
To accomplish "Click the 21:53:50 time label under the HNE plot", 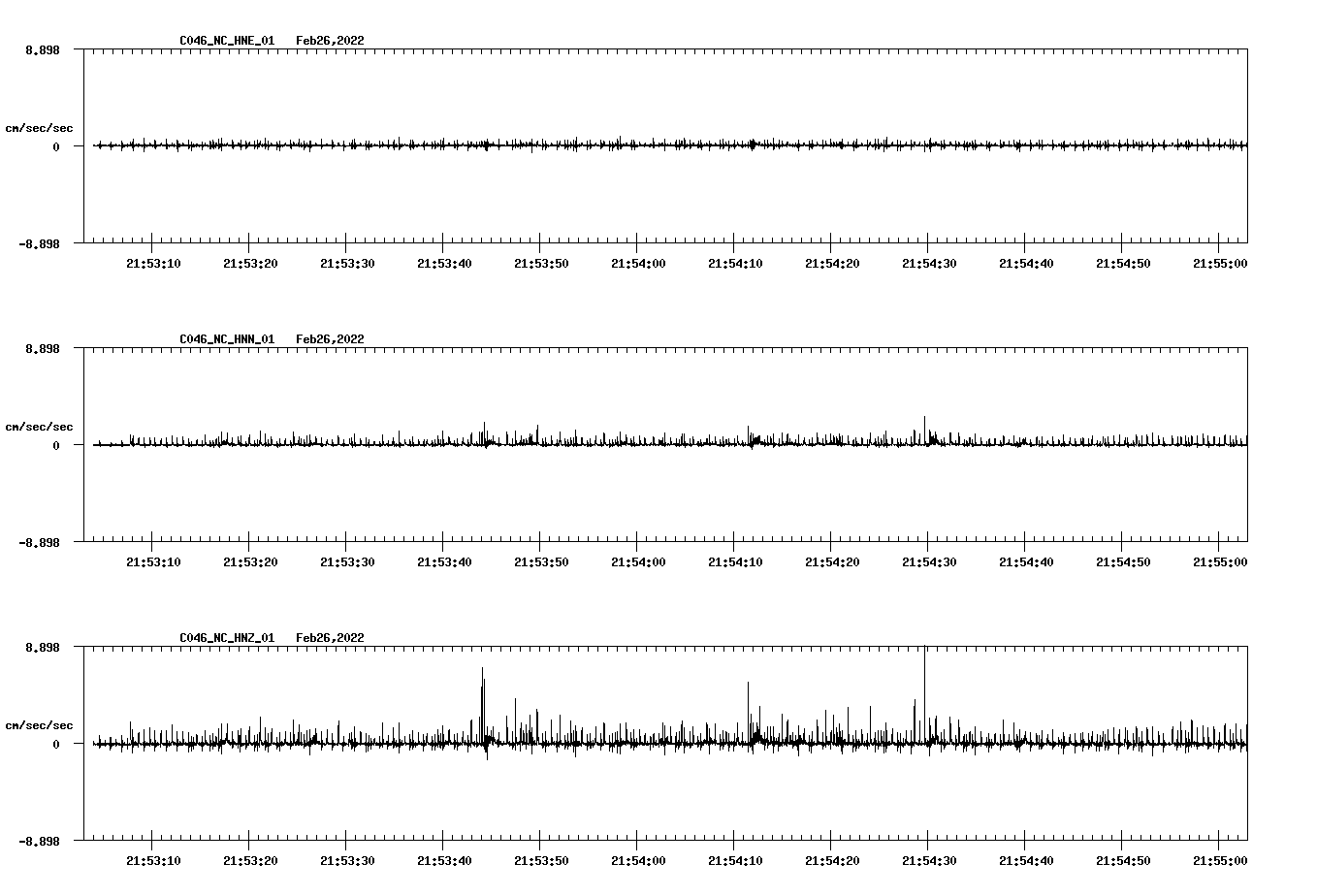I will click(541, 264).
